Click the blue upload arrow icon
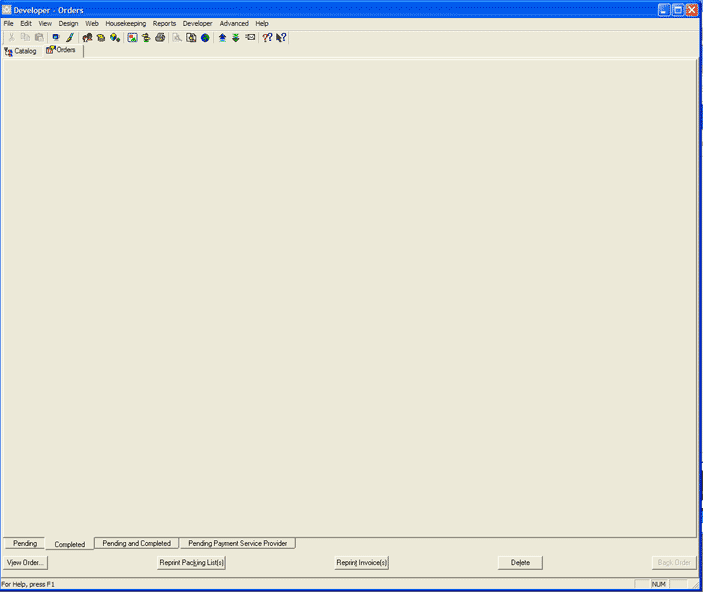 (222, 37)
